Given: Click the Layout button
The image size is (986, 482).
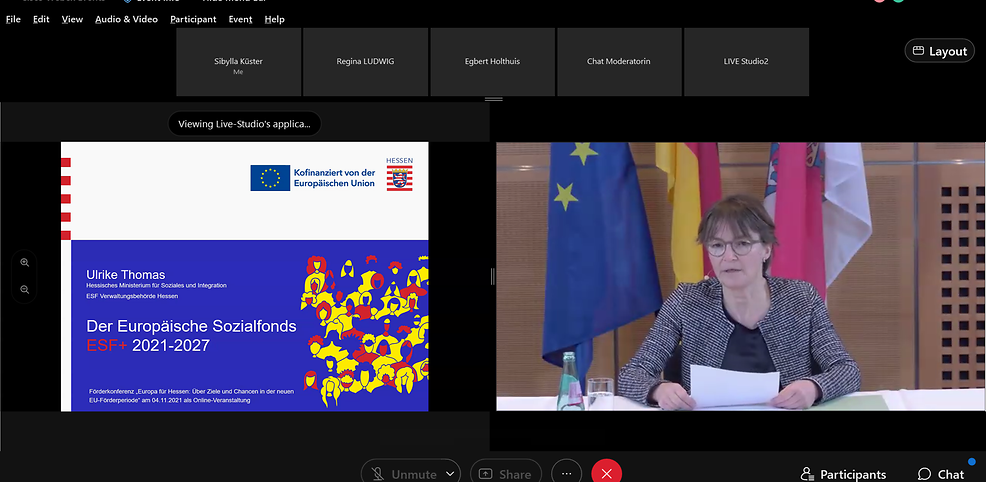Looking at the screenshot, I should point(939,51).
